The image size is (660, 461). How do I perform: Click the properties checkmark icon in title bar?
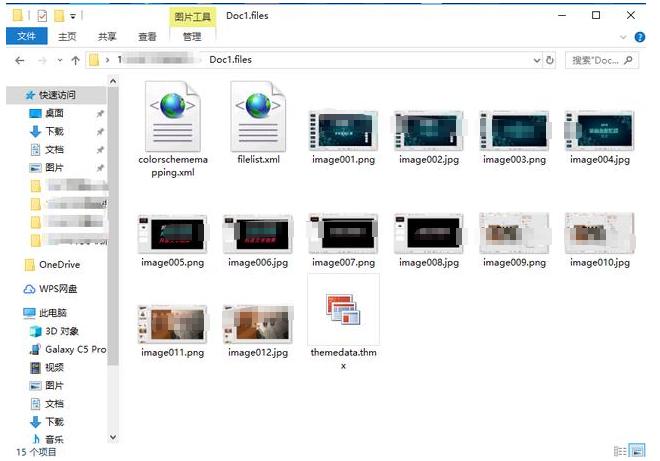click(x=42, y=16)
